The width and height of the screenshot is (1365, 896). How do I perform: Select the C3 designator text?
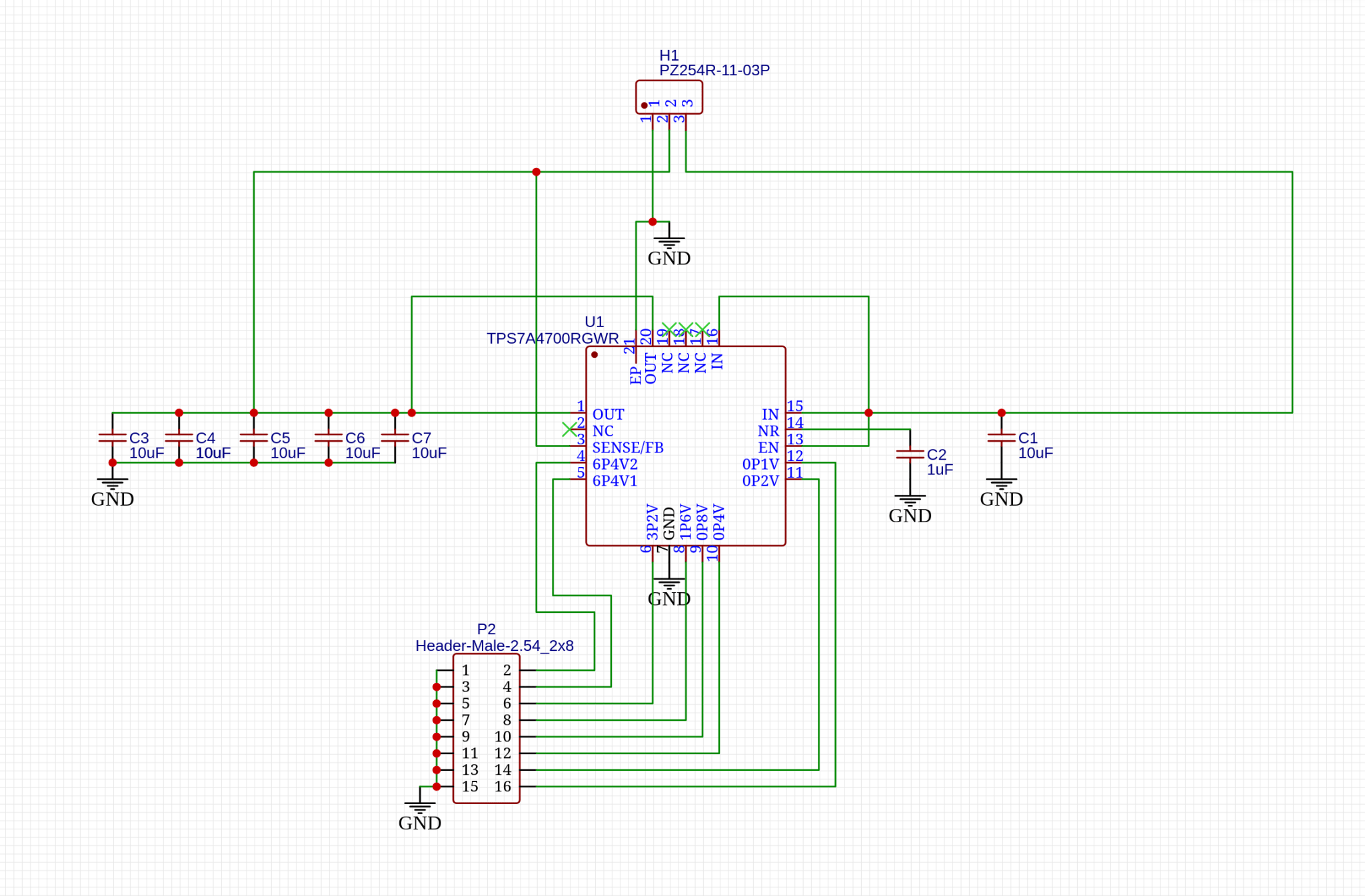pos(139,438)
